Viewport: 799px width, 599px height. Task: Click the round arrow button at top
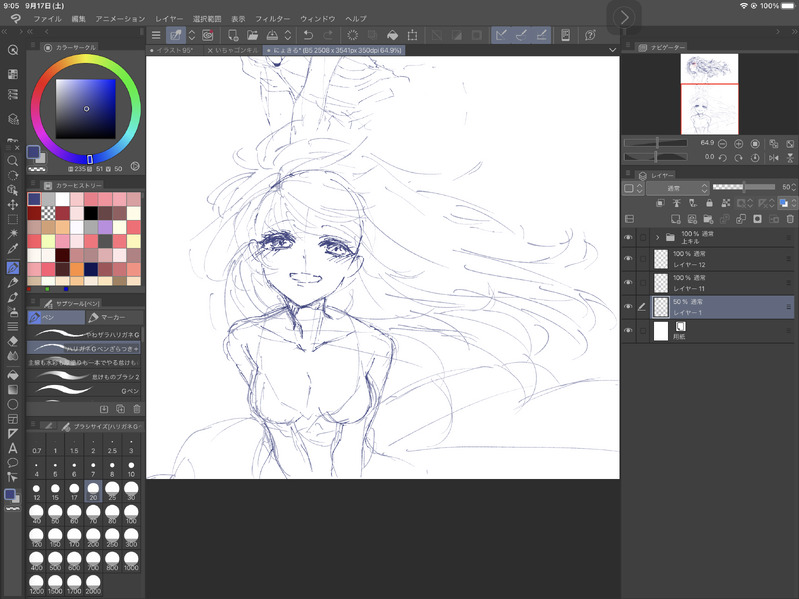[x=624, y=17]
